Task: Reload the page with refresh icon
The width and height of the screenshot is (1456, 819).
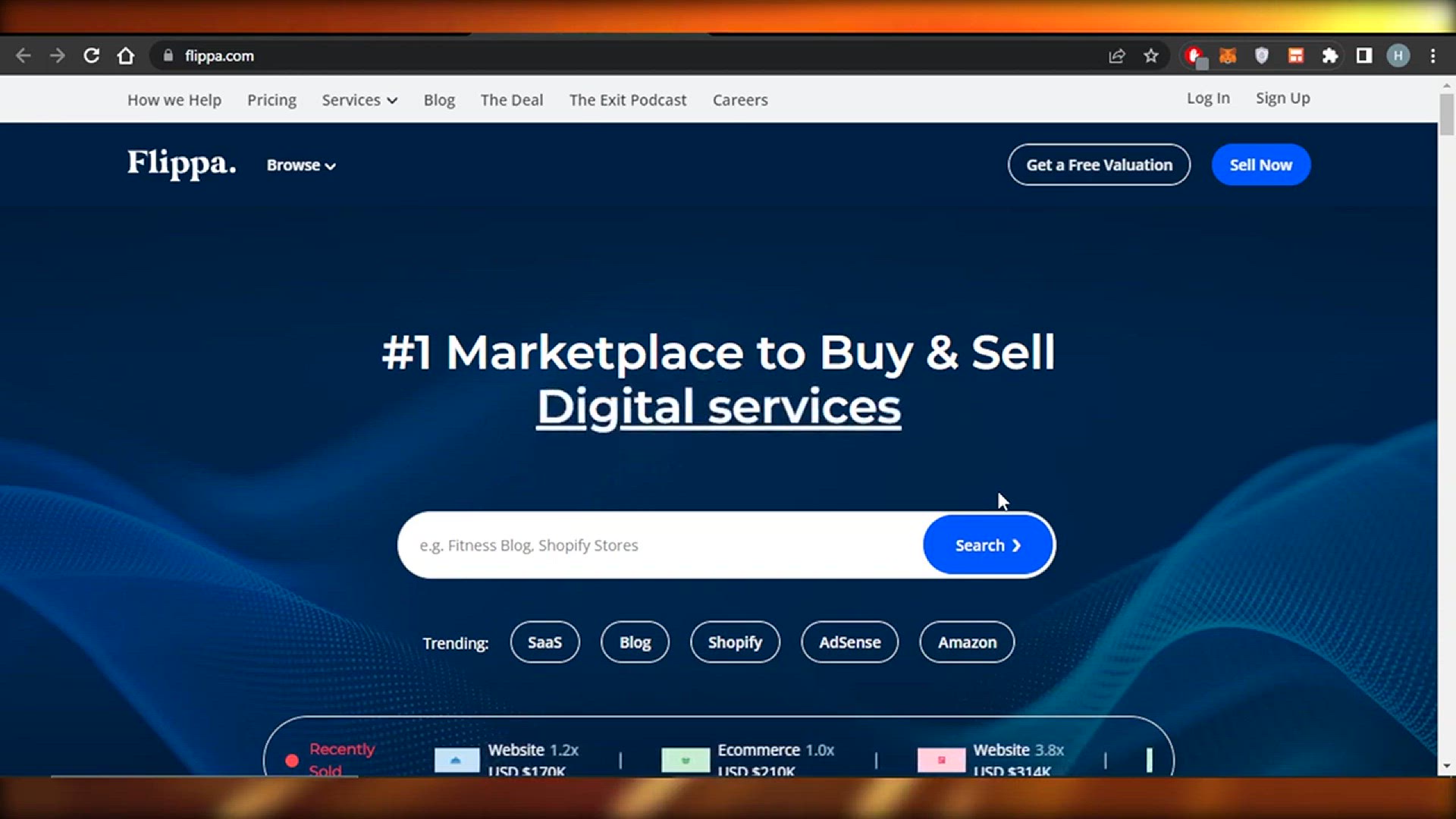Action: 92,56
